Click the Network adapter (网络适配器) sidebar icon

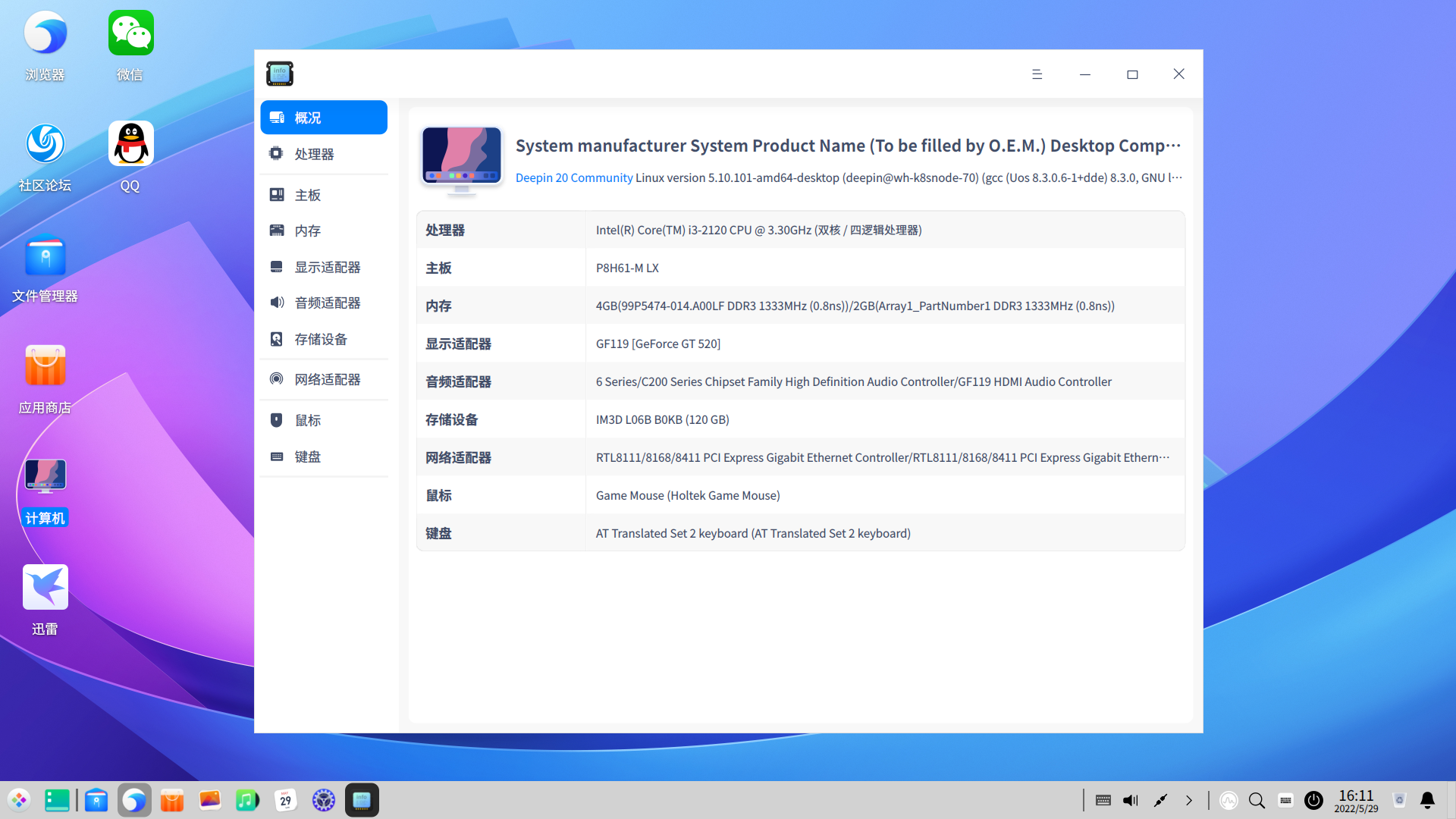[276, 378]
